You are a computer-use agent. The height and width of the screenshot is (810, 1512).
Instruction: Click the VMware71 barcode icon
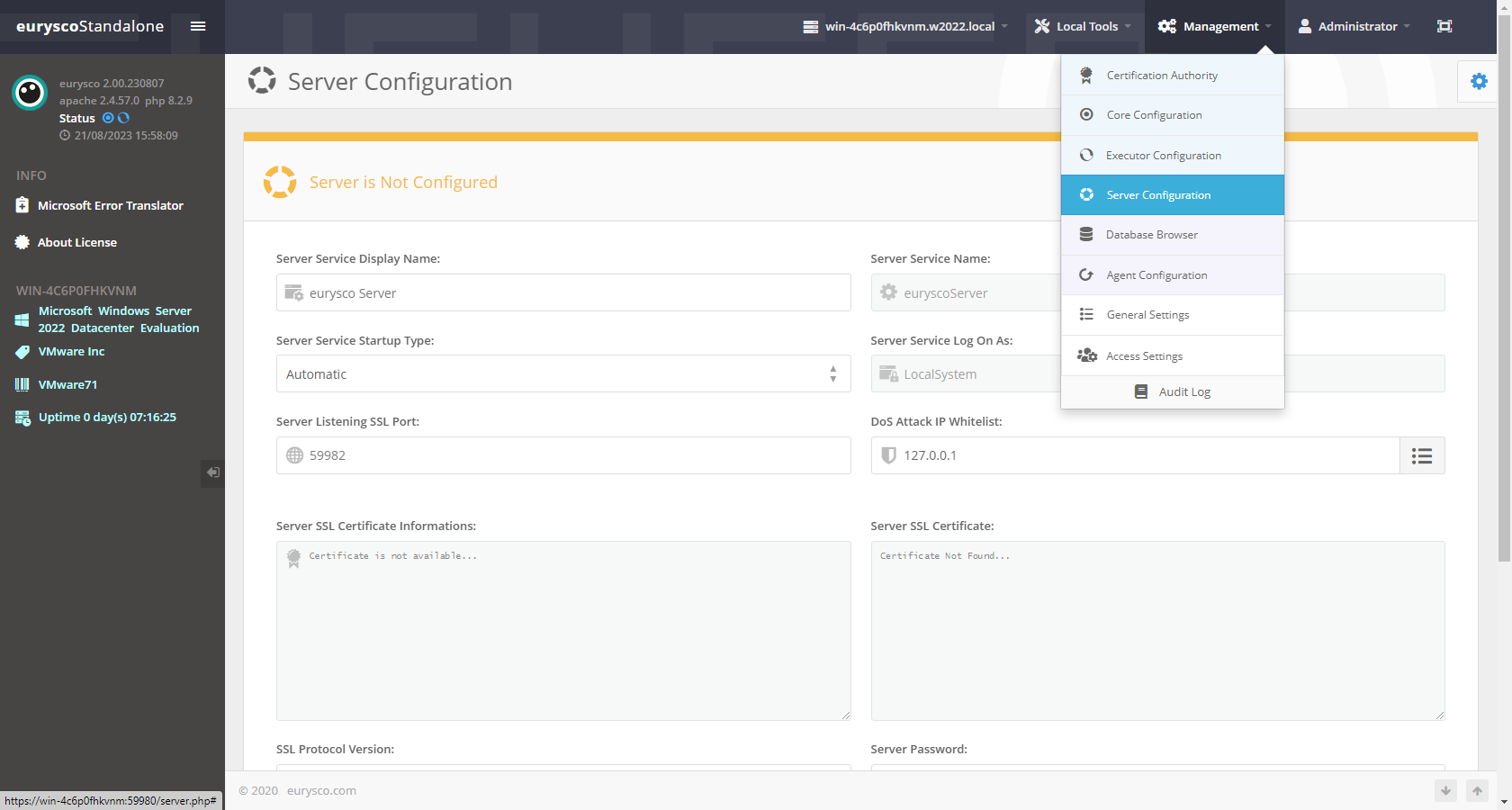click(x=22, y=384)
